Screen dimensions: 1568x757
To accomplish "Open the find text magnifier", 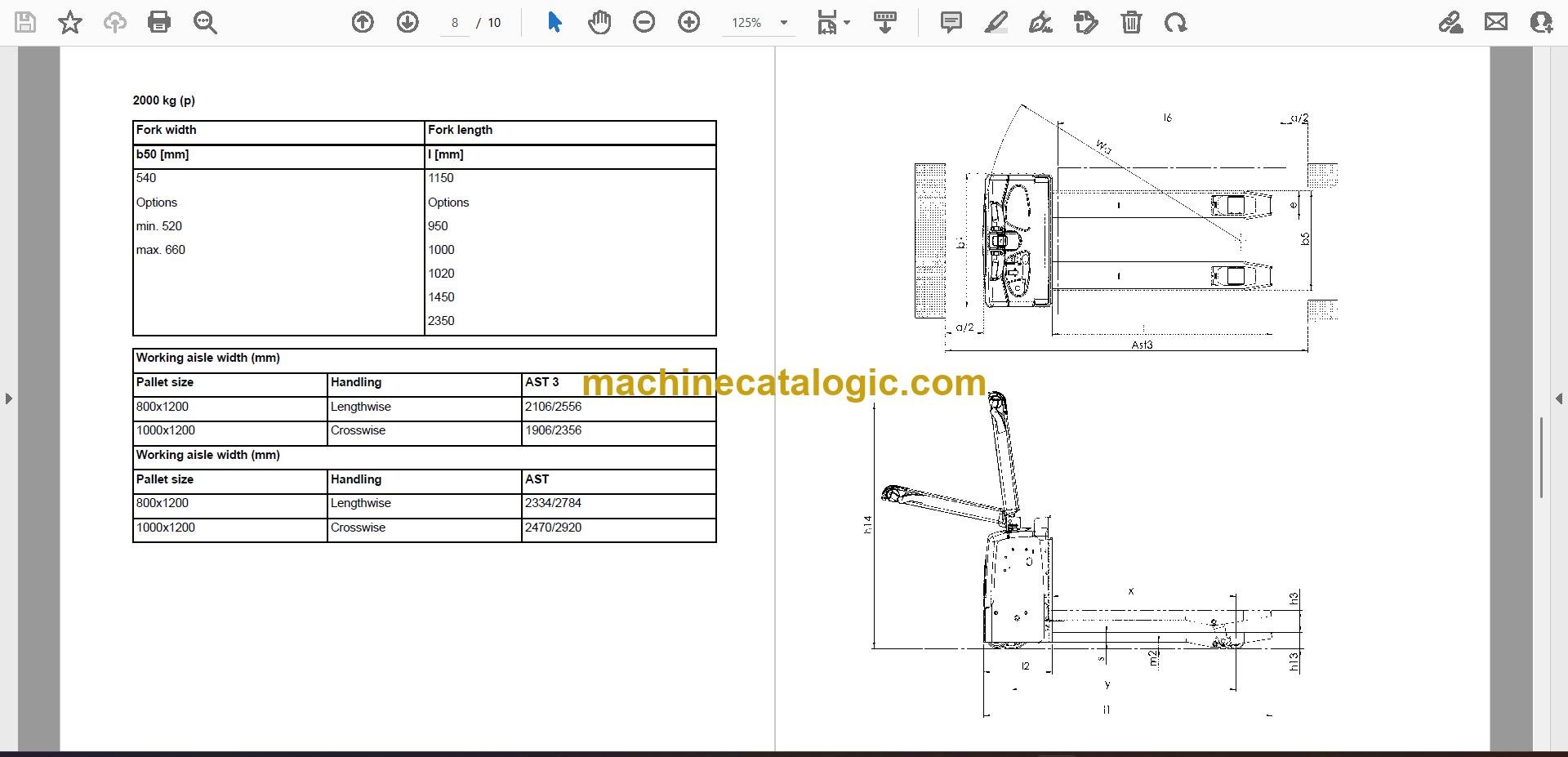I will (x=205, y=22).
